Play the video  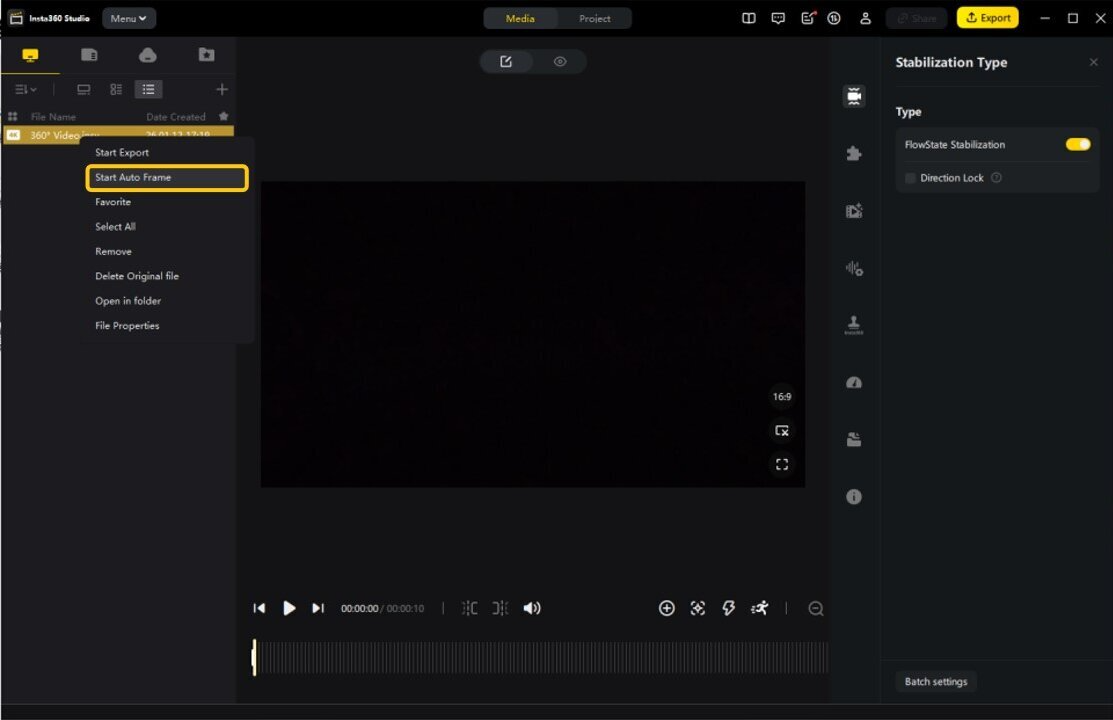coord(289,609)
